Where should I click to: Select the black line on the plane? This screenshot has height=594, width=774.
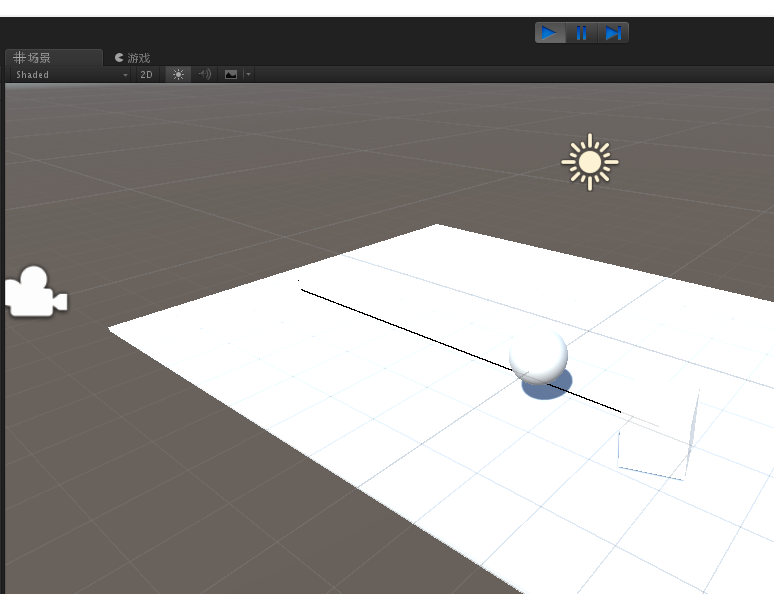pyautogui.click(x=460, y=350)
